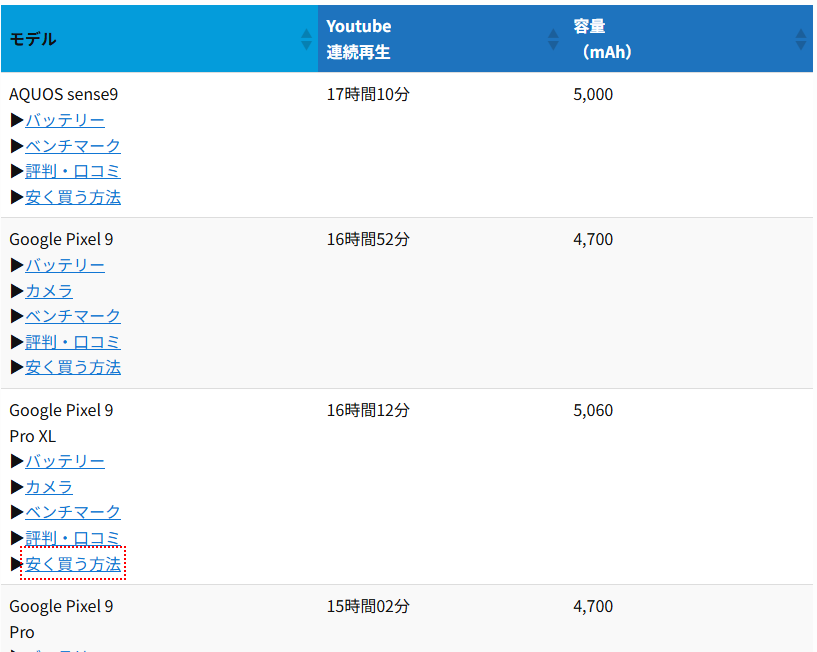Select the 5,060 capacity value

tap(593, 410)
